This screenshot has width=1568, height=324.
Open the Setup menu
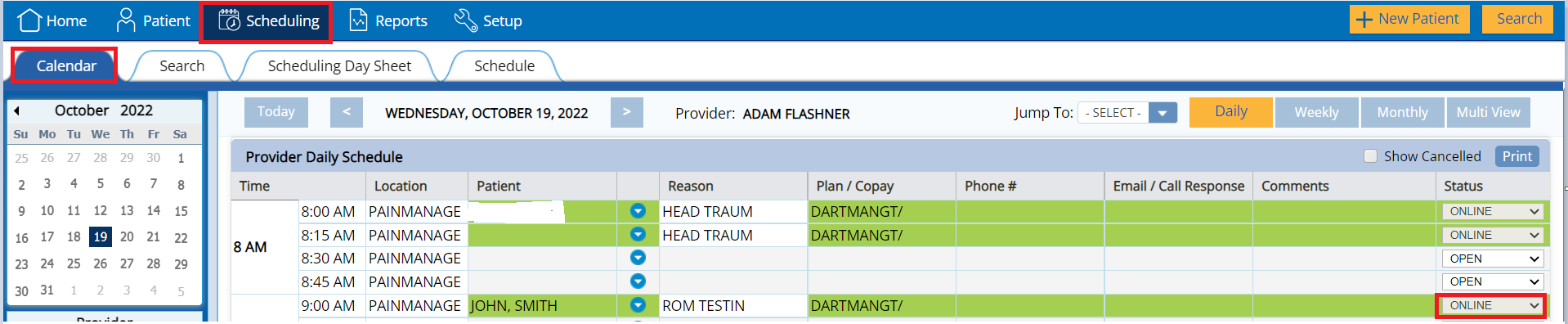[488, 20]
